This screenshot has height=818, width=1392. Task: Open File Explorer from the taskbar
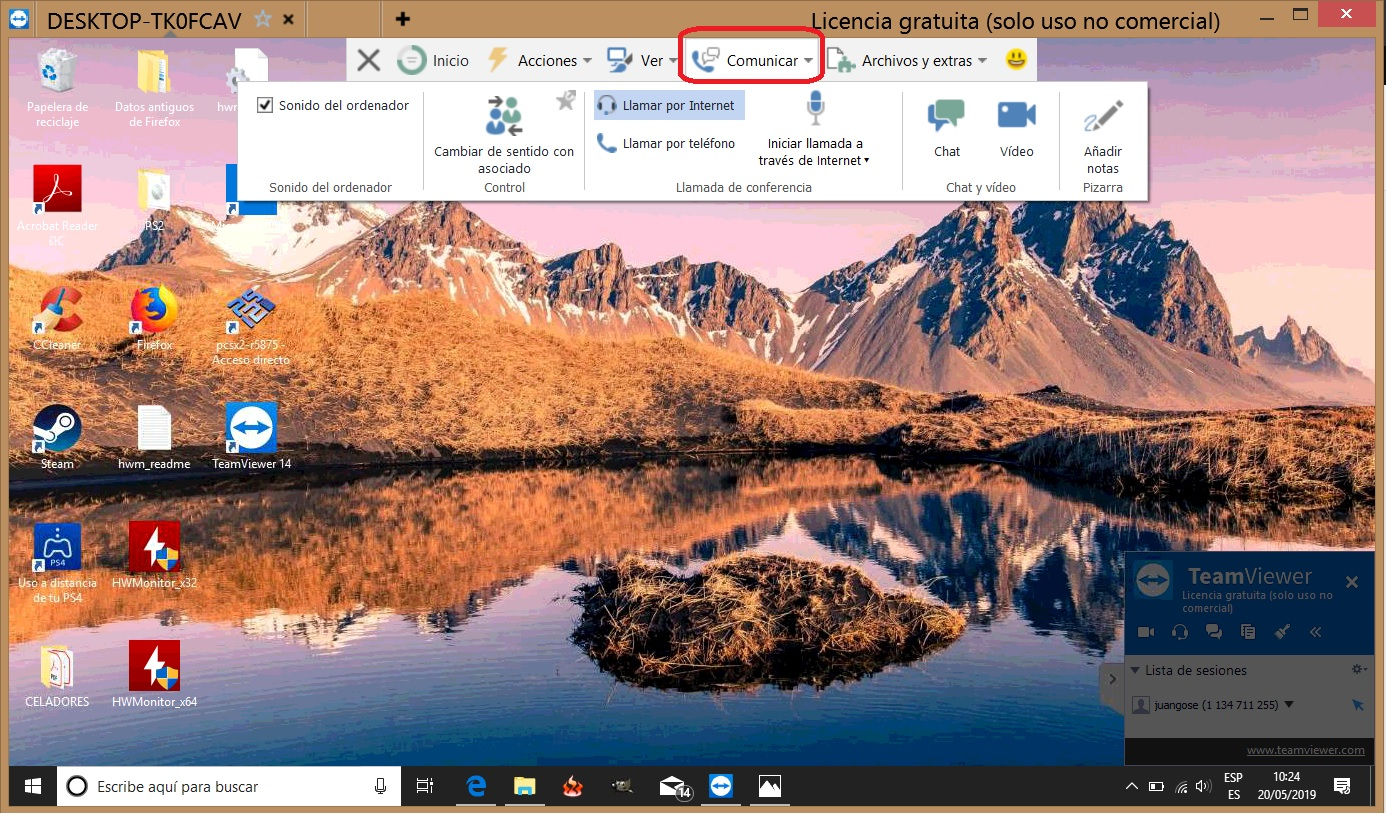point(524,787)
